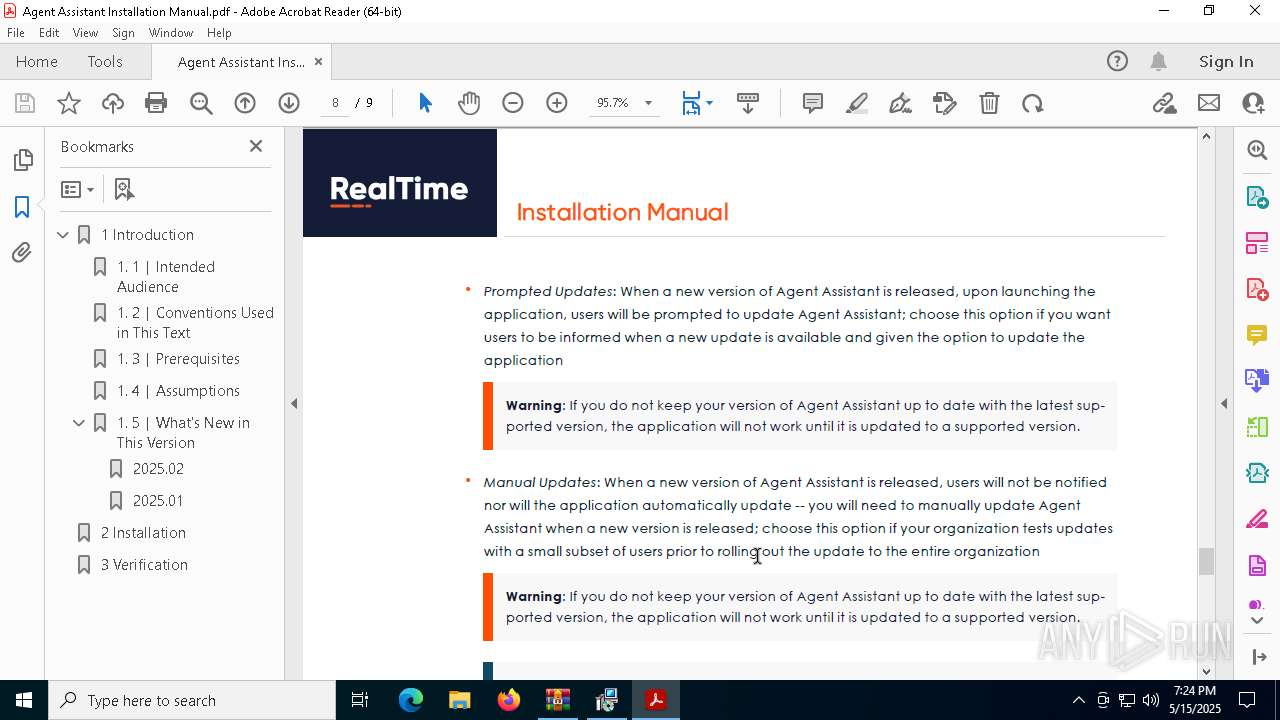Open the bookmarks options dropdown

click(x=77, y=189)
